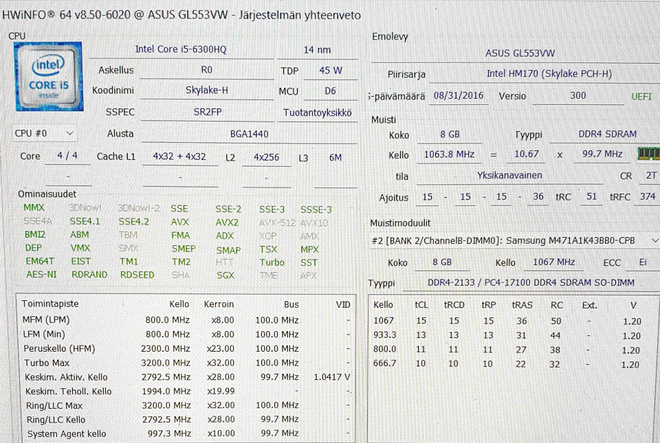660x443 pixels.
Task: Click the Kerroin column header
Action: 219,304
